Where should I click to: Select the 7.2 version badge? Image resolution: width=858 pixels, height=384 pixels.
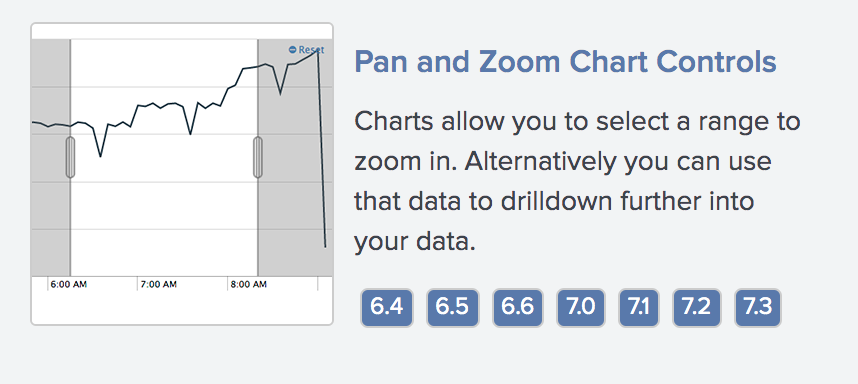pos(697,307)
